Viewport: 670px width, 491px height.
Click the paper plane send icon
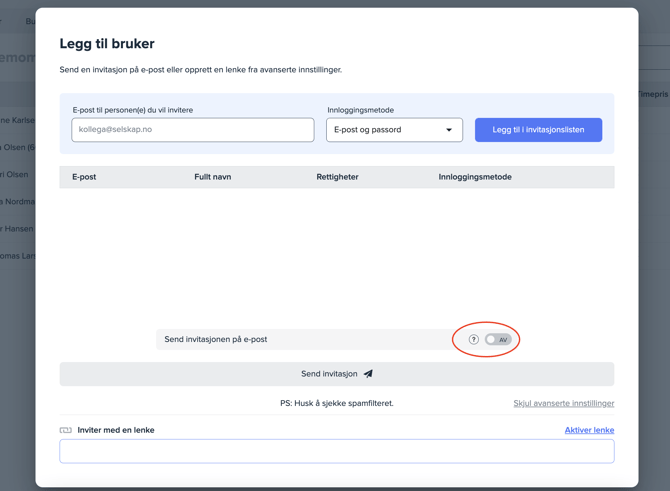(368, 374)
